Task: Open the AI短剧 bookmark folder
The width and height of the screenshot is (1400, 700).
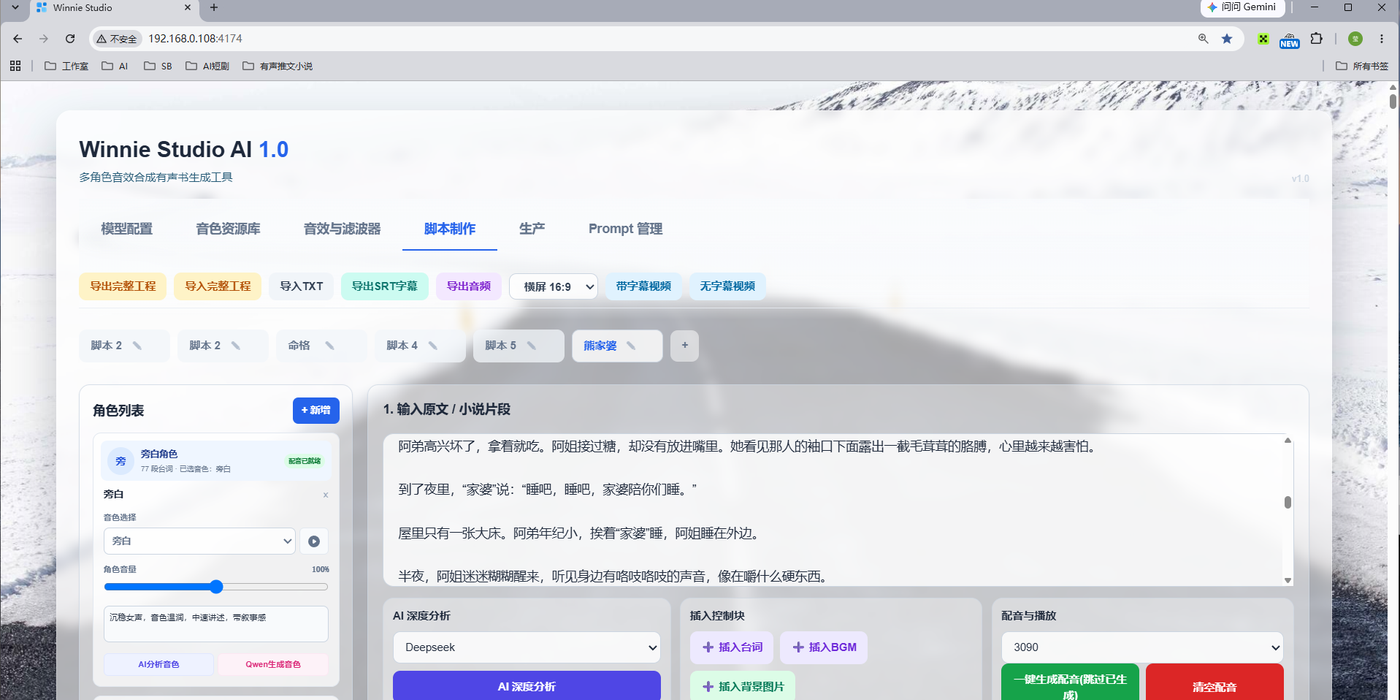Action: click(207, 66)
